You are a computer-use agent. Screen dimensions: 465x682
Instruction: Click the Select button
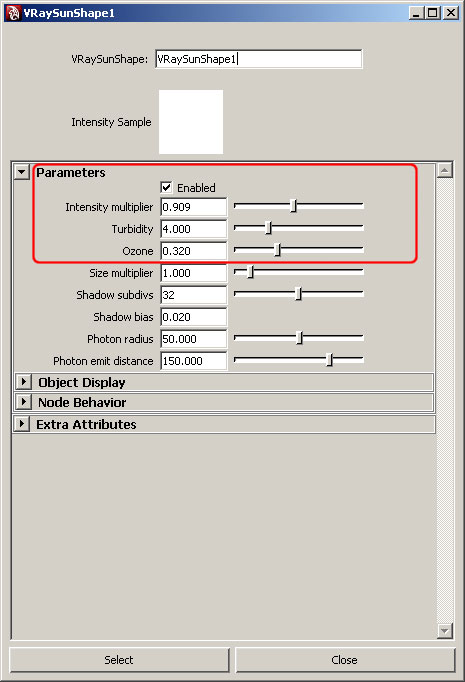click(x=119, y=660)
